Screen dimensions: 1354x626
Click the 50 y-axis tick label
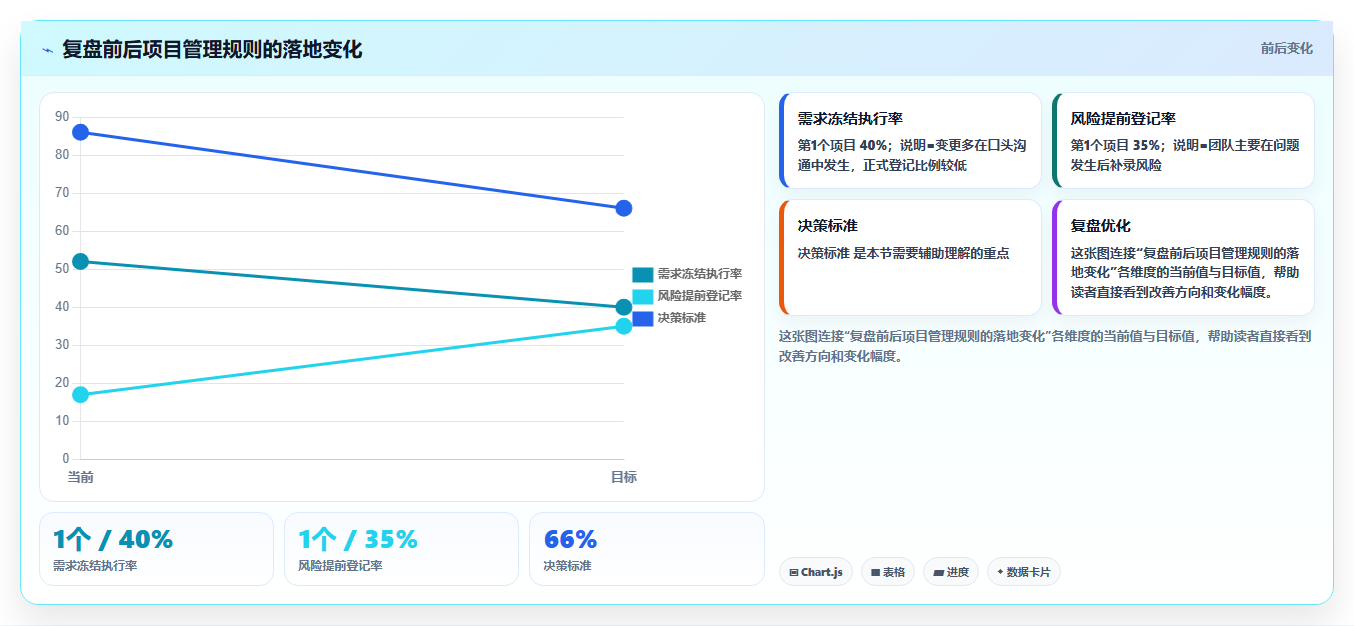tap(62, 269)
